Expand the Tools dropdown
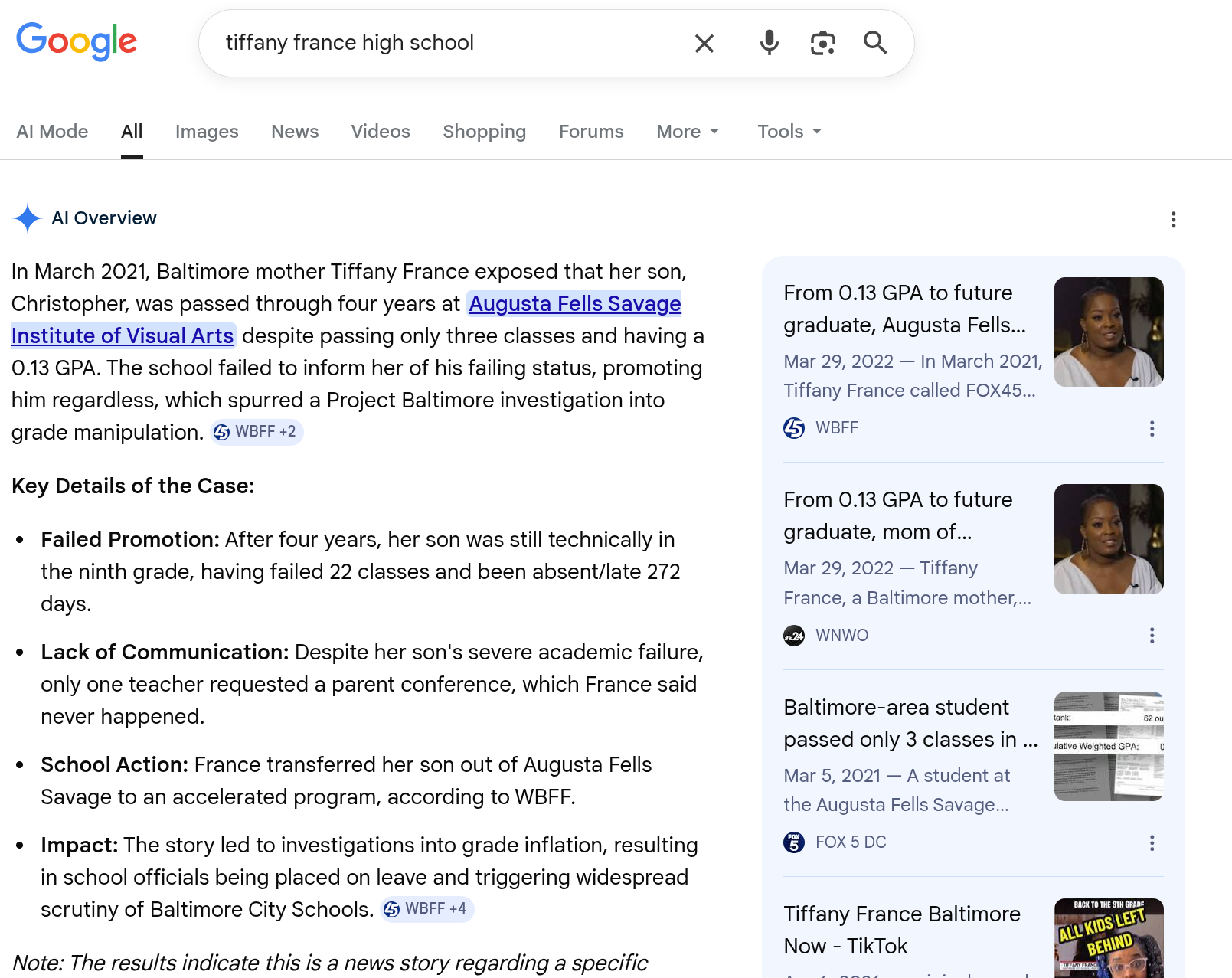Viewport: 1232px width, 978px height. click(789, 132)
